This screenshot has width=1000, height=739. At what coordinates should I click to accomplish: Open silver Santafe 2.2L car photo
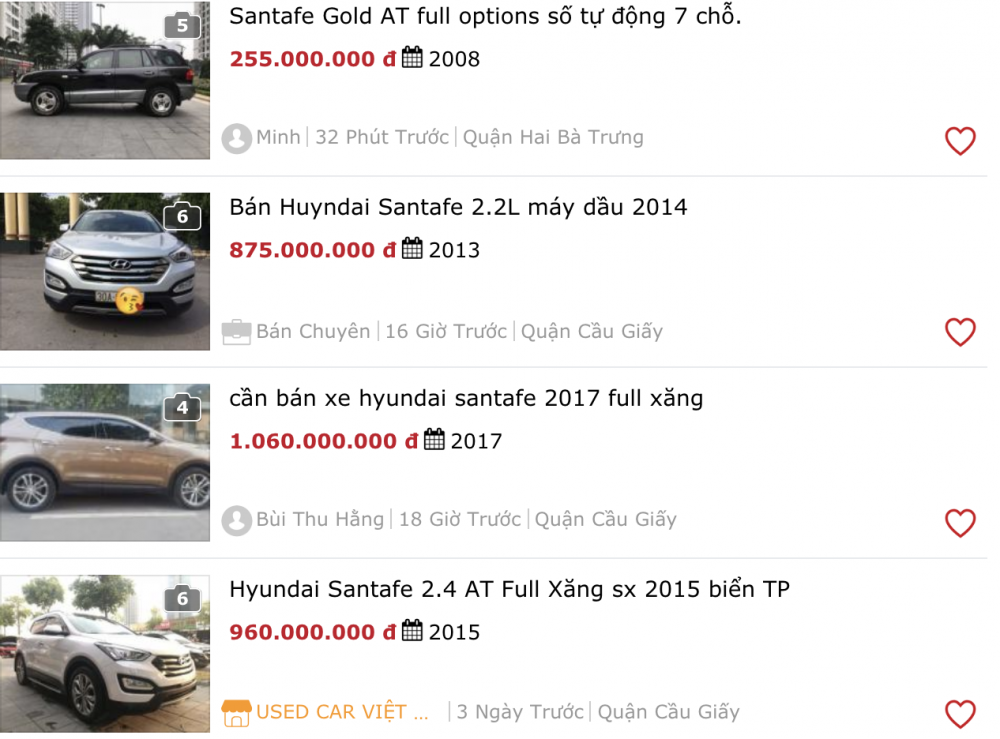coord(105,271)
